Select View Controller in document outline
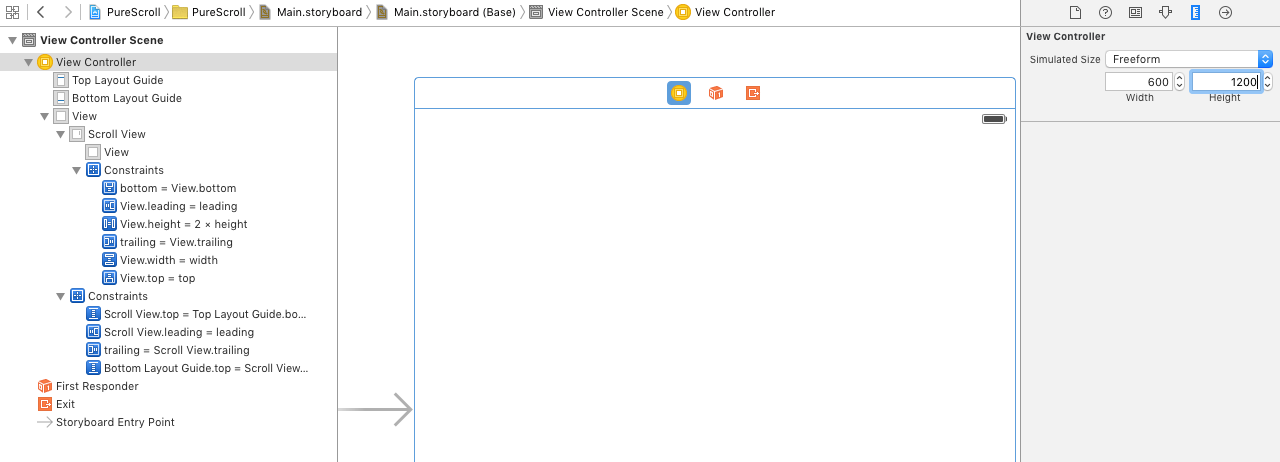This screenshot has height=462, width=1280. (168, 62)
